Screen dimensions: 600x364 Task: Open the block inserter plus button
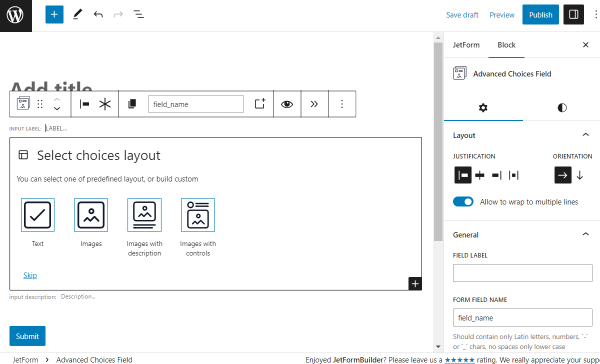54,15
